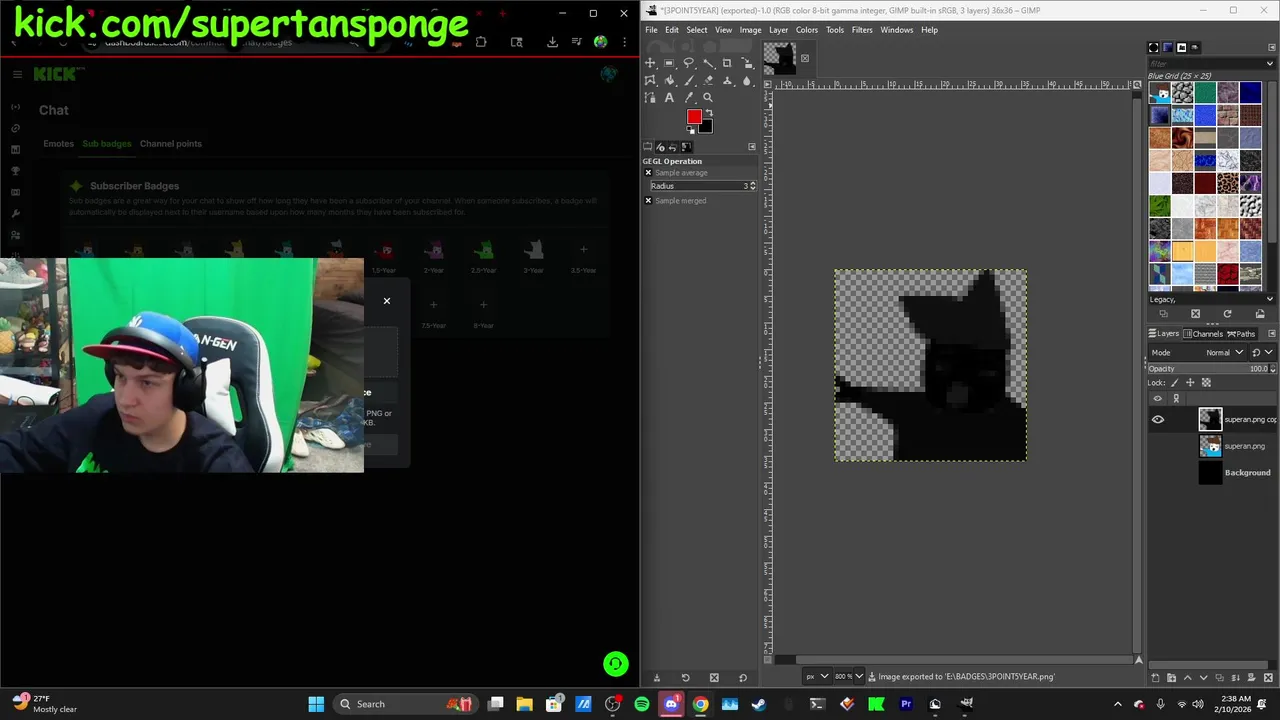Open the Undo History tab icon

673,147
